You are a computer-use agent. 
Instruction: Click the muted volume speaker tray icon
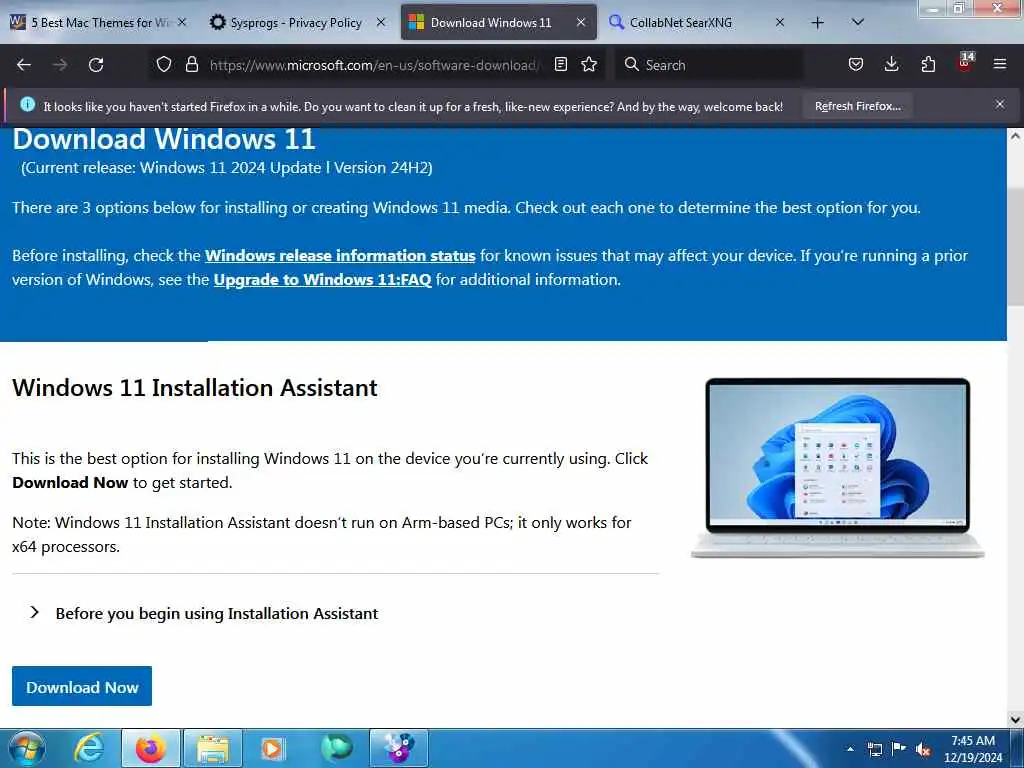(x=923, y=749)
